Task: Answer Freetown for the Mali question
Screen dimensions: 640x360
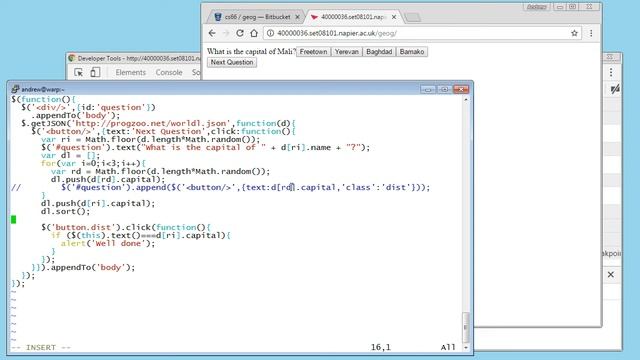Action: [x=313, y=52]
